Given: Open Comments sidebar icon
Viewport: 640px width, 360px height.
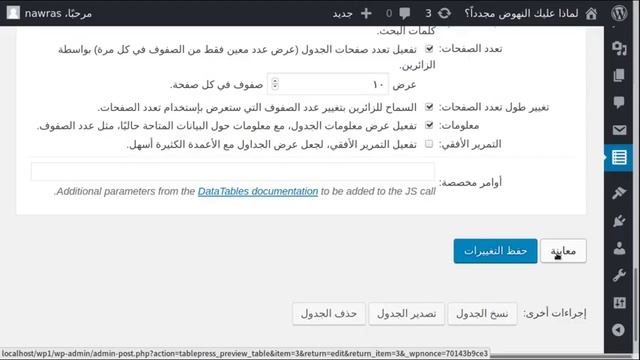Looking at the screenshot, I should (x=619, y=102).
